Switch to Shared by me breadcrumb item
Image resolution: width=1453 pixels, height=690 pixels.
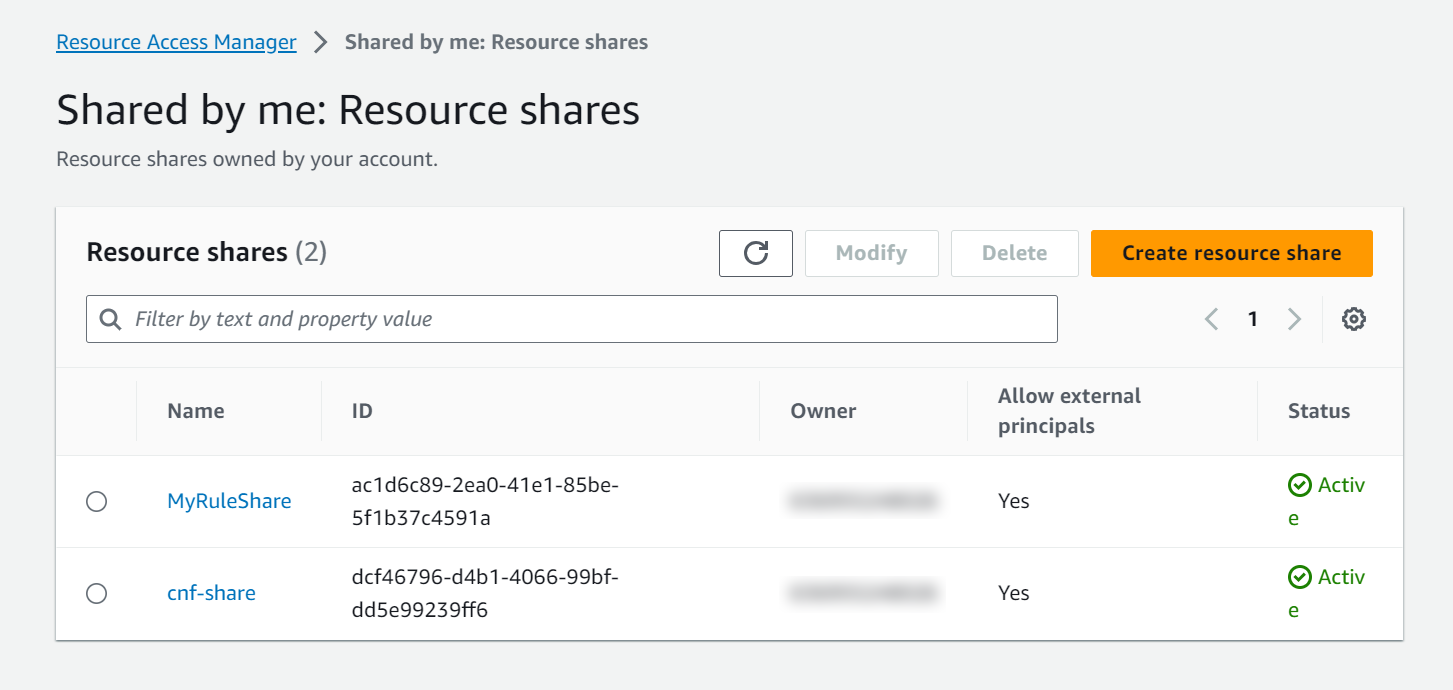495,42
